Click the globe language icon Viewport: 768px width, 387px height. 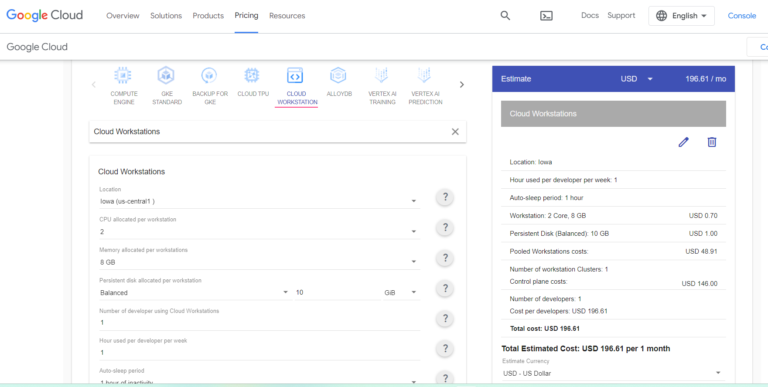pyautogui.click(x=661, y=16)
